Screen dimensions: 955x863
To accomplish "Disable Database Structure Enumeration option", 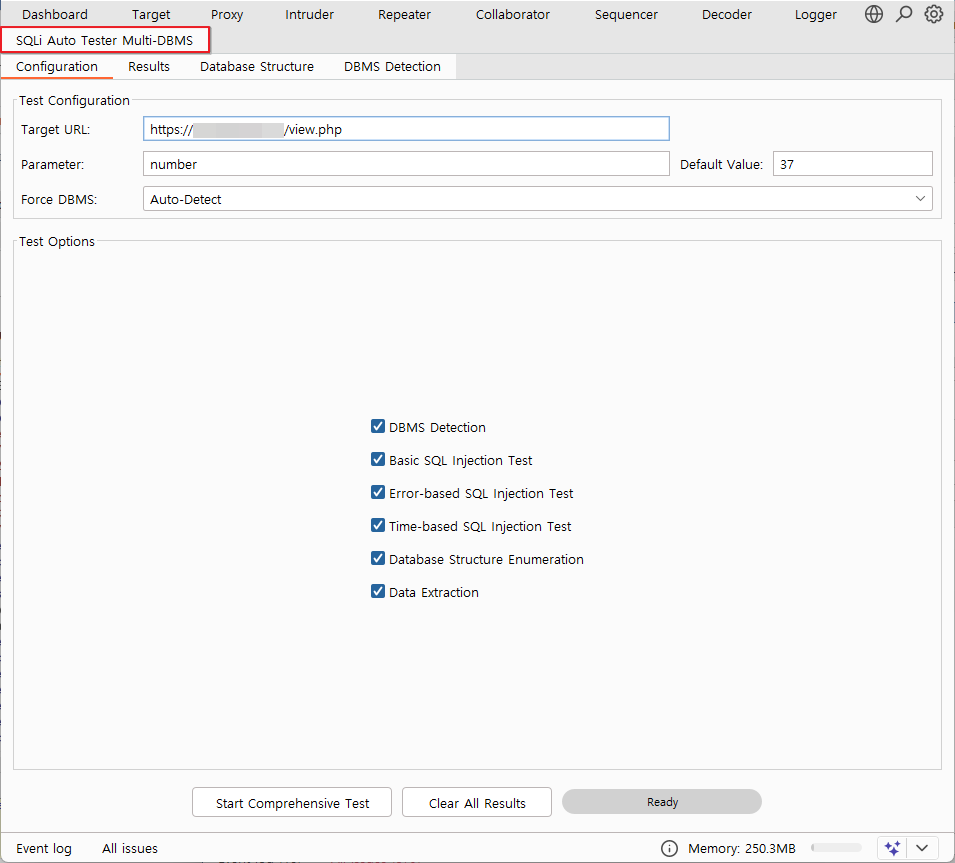I will (x=378, y=558).
